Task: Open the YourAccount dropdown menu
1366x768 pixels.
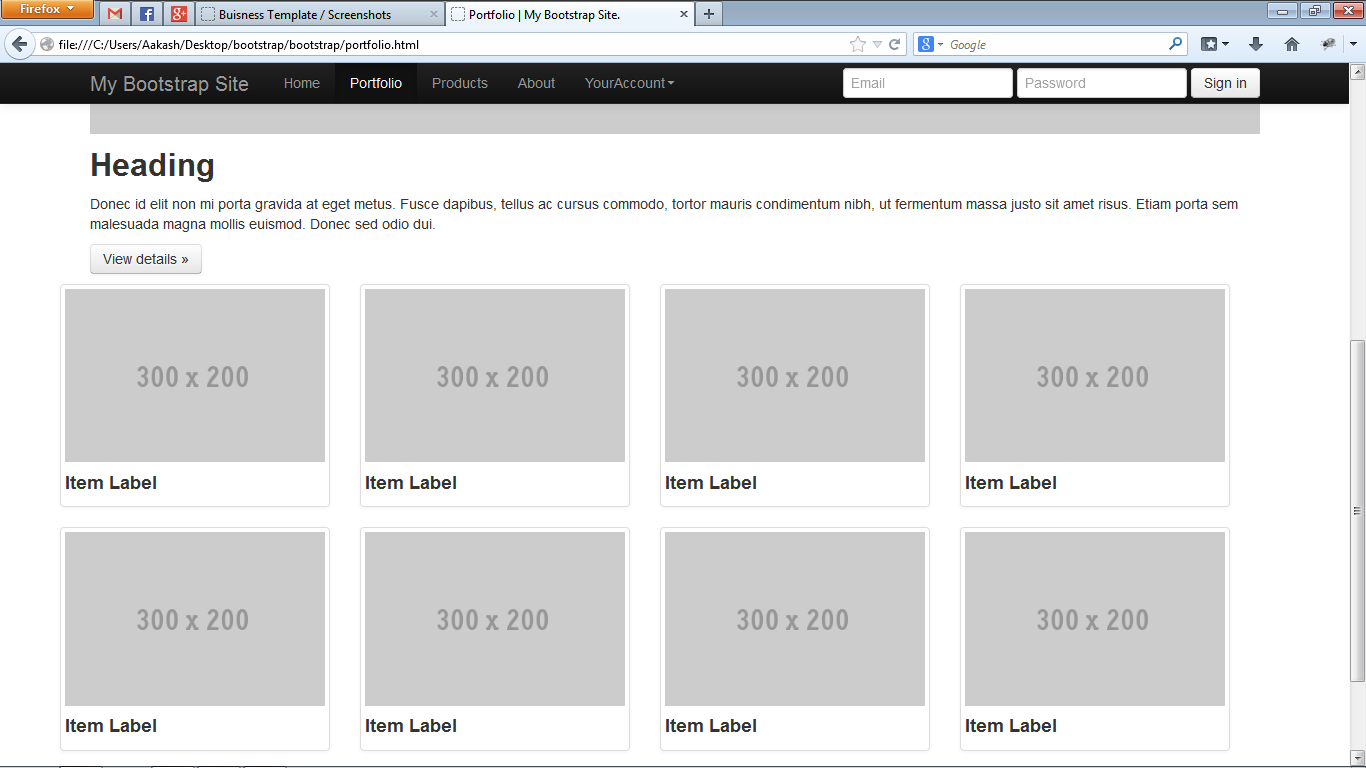Action: pos(629,83)
